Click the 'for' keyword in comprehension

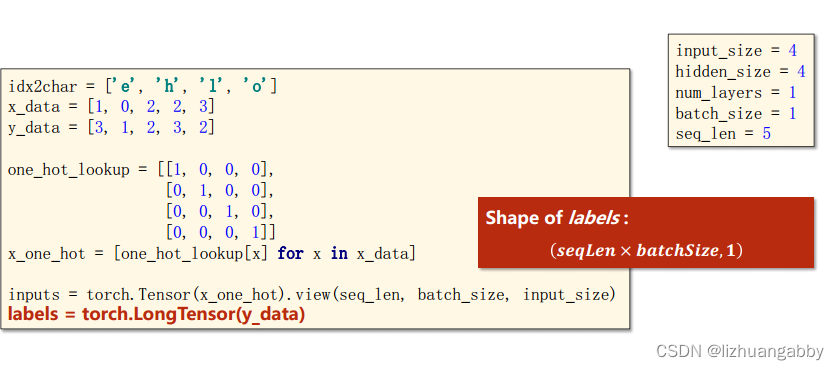pos(290,253)
